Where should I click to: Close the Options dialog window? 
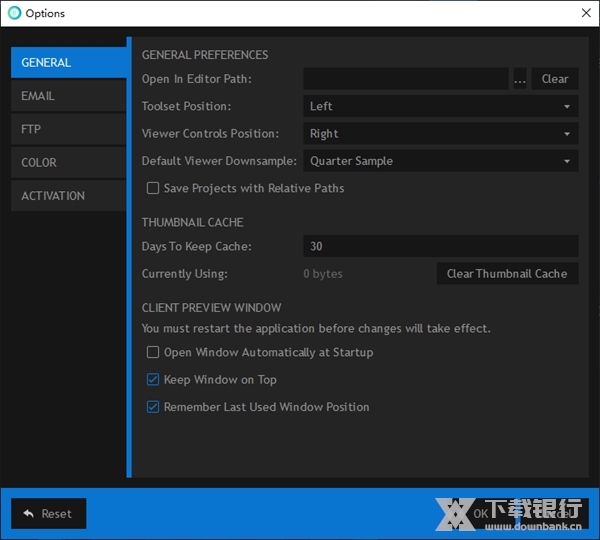click(x=585, y=13)
